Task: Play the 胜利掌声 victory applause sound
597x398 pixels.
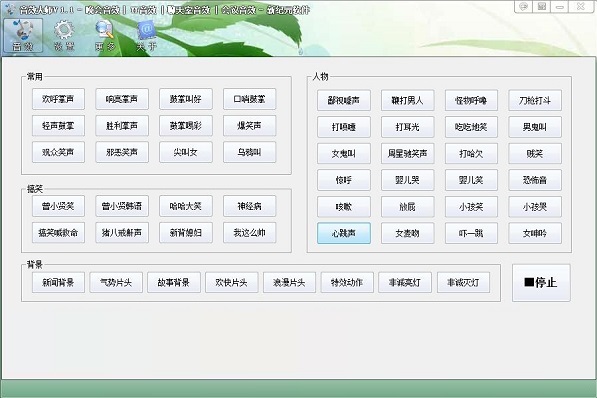Action: [122, 126]
